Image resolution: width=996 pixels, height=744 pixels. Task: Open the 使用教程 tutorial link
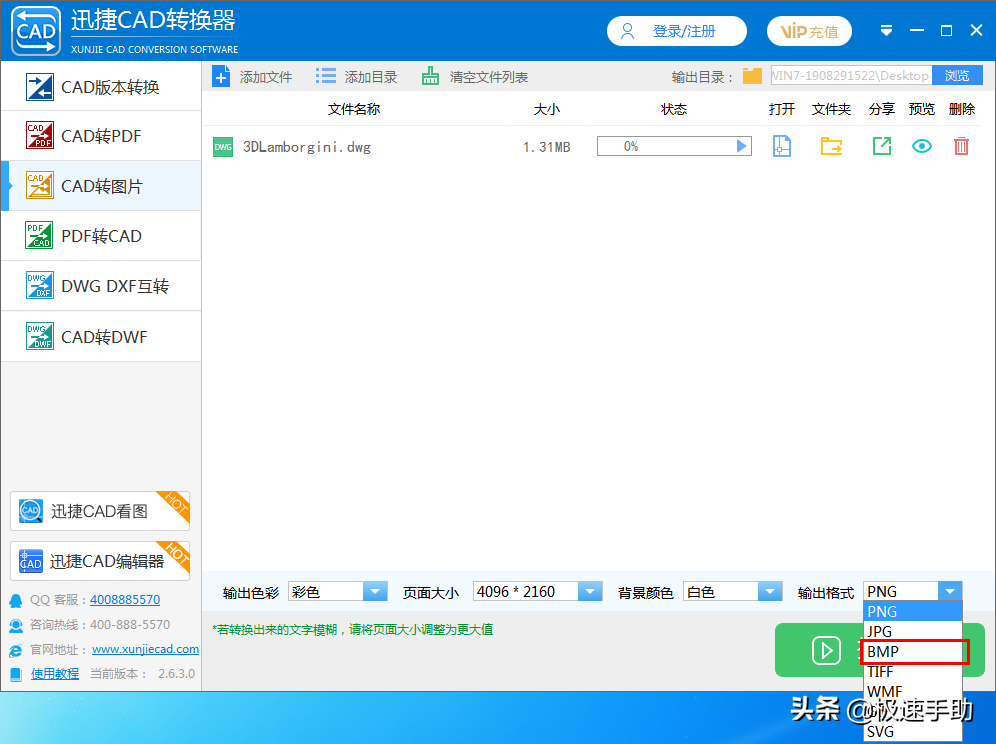(x=55, y=673)
